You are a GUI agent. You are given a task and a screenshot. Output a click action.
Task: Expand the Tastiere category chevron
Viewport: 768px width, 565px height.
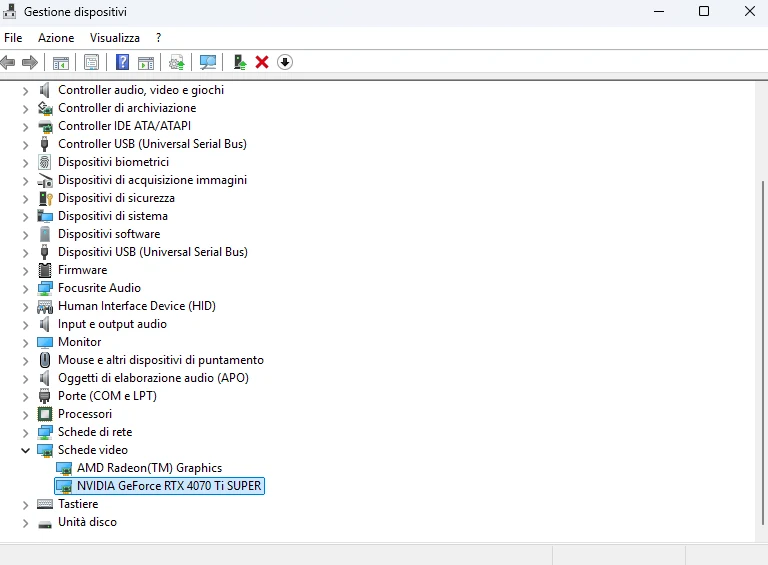point(25,505)
